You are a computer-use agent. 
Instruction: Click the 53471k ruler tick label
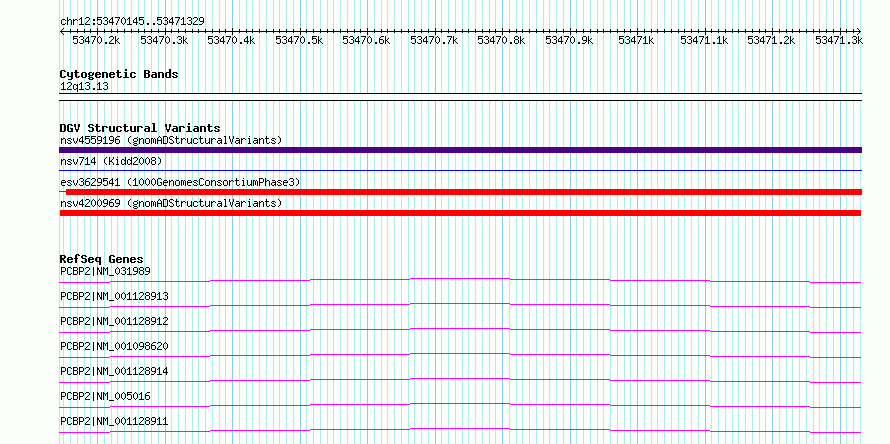coord(637,40)
